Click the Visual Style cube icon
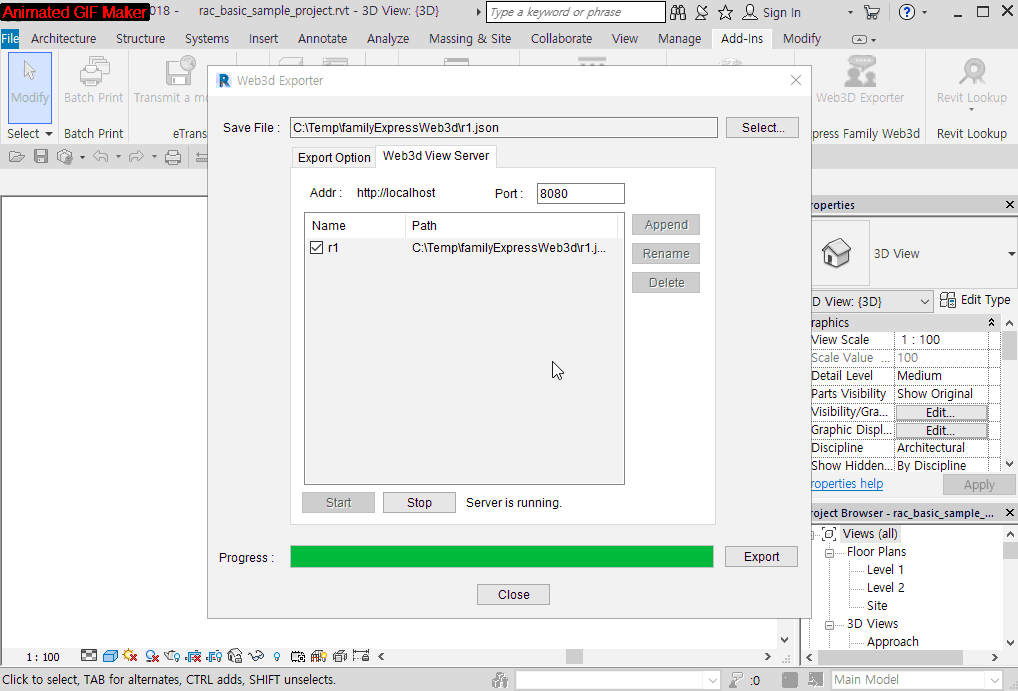 point(110,656)
